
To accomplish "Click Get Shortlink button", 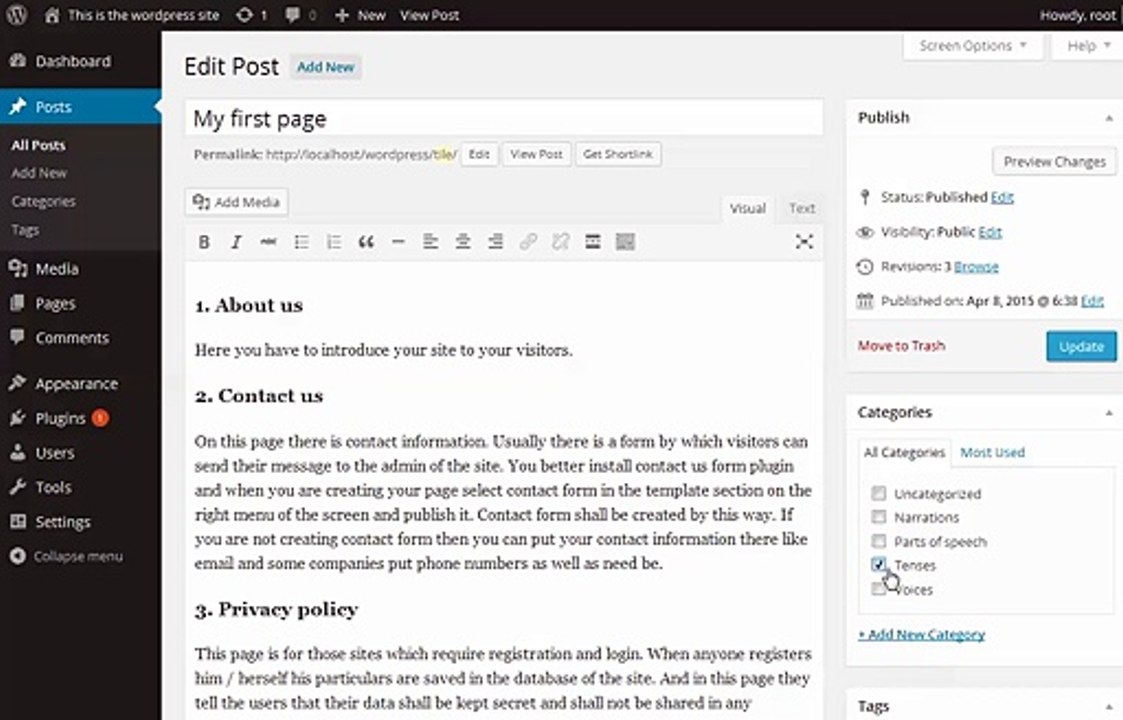I will point(617,154).
